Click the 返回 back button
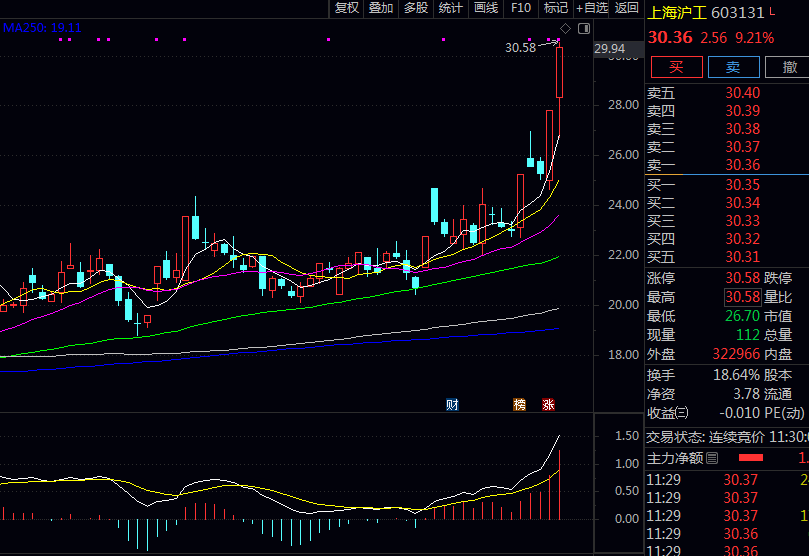Image resolution: width=809 pixels, height=556 pixels. [x=627, y=8]
